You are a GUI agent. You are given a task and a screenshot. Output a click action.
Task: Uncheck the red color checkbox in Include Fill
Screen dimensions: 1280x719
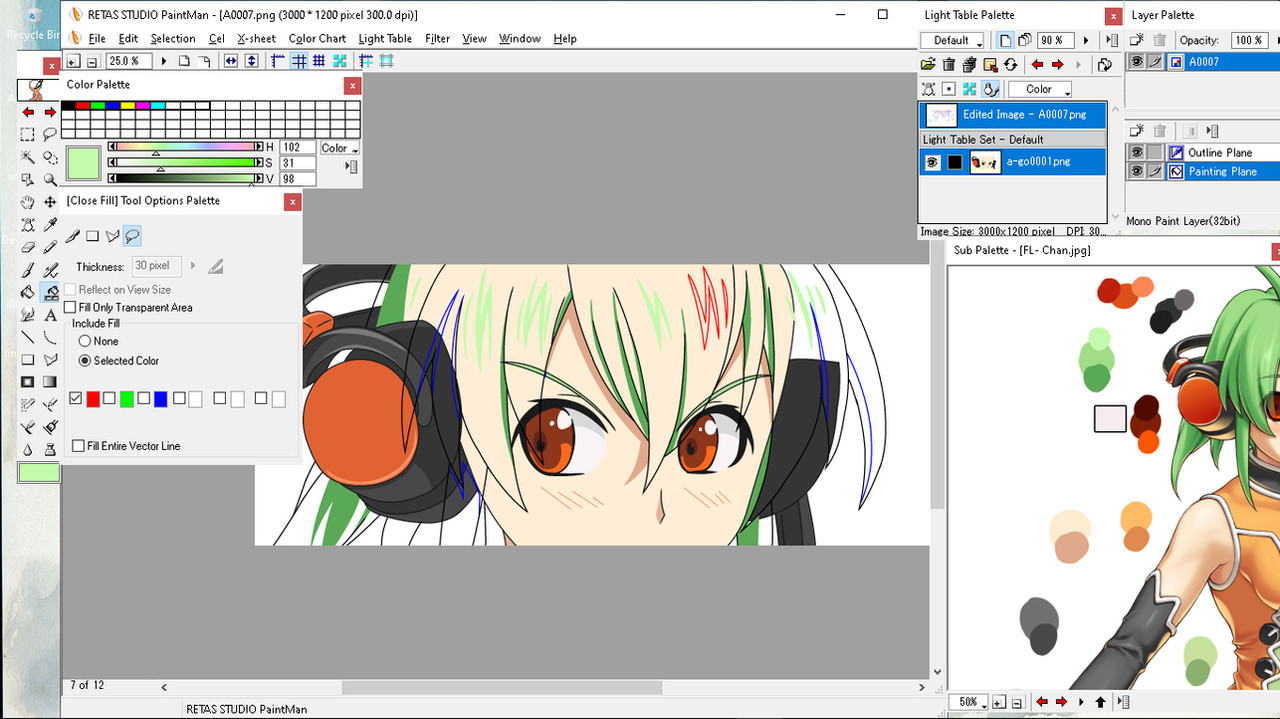pos(76,399)
